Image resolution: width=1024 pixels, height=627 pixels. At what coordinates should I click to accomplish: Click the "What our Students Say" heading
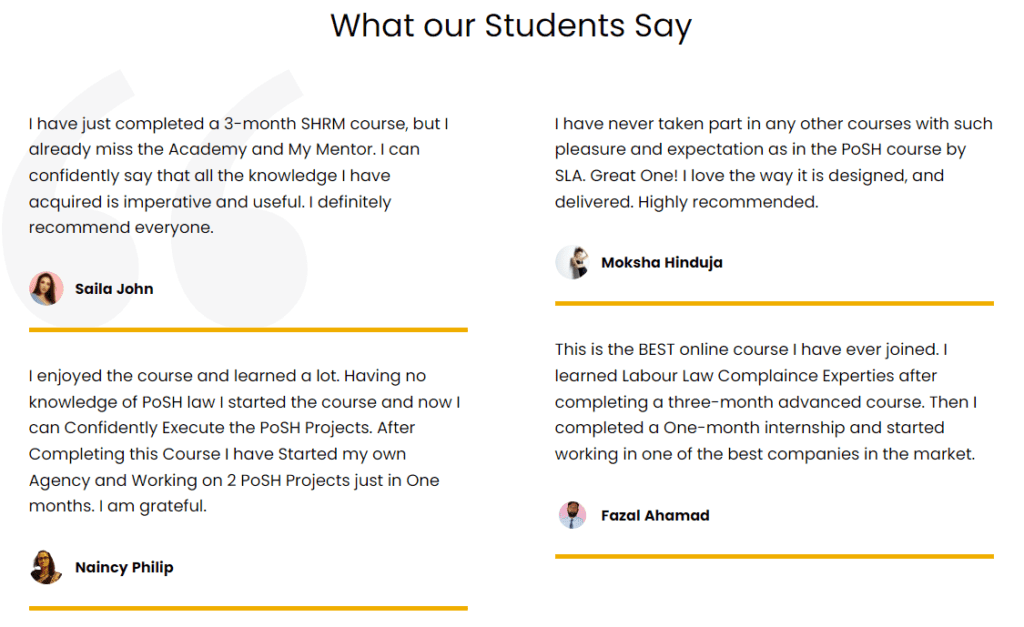coord(511,25)
